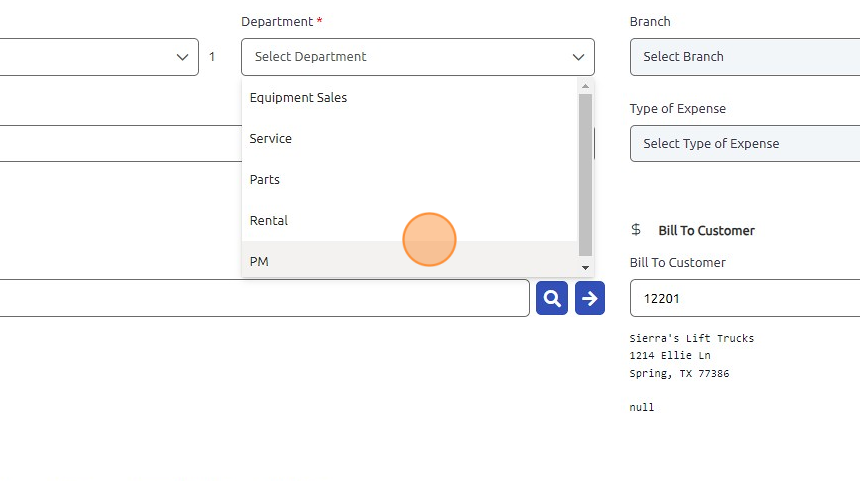Open the Select Branch dropdown
The image size is (860, 481).
point(745,57)
